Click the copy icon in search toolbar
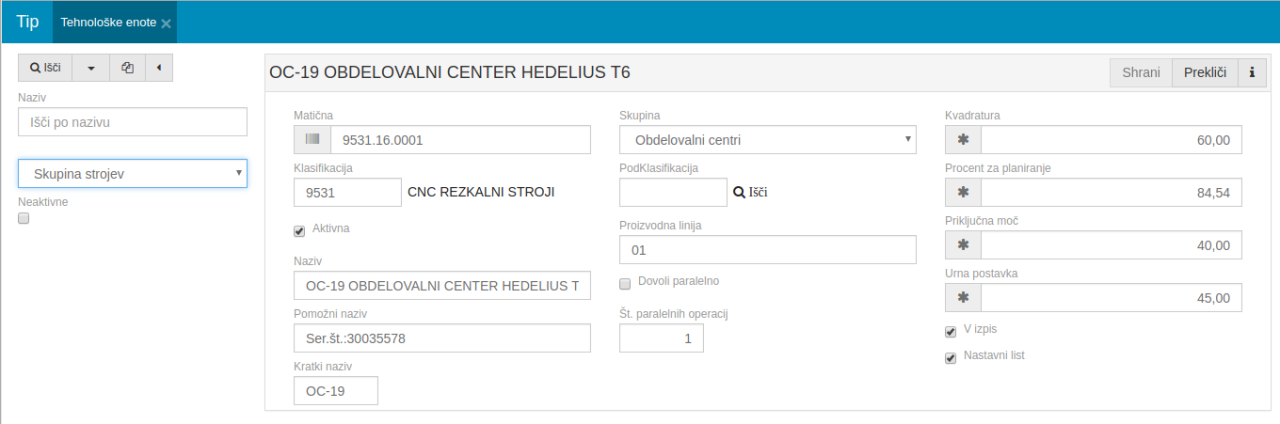This screenshot has width=1280, height=424. (127, 68)
